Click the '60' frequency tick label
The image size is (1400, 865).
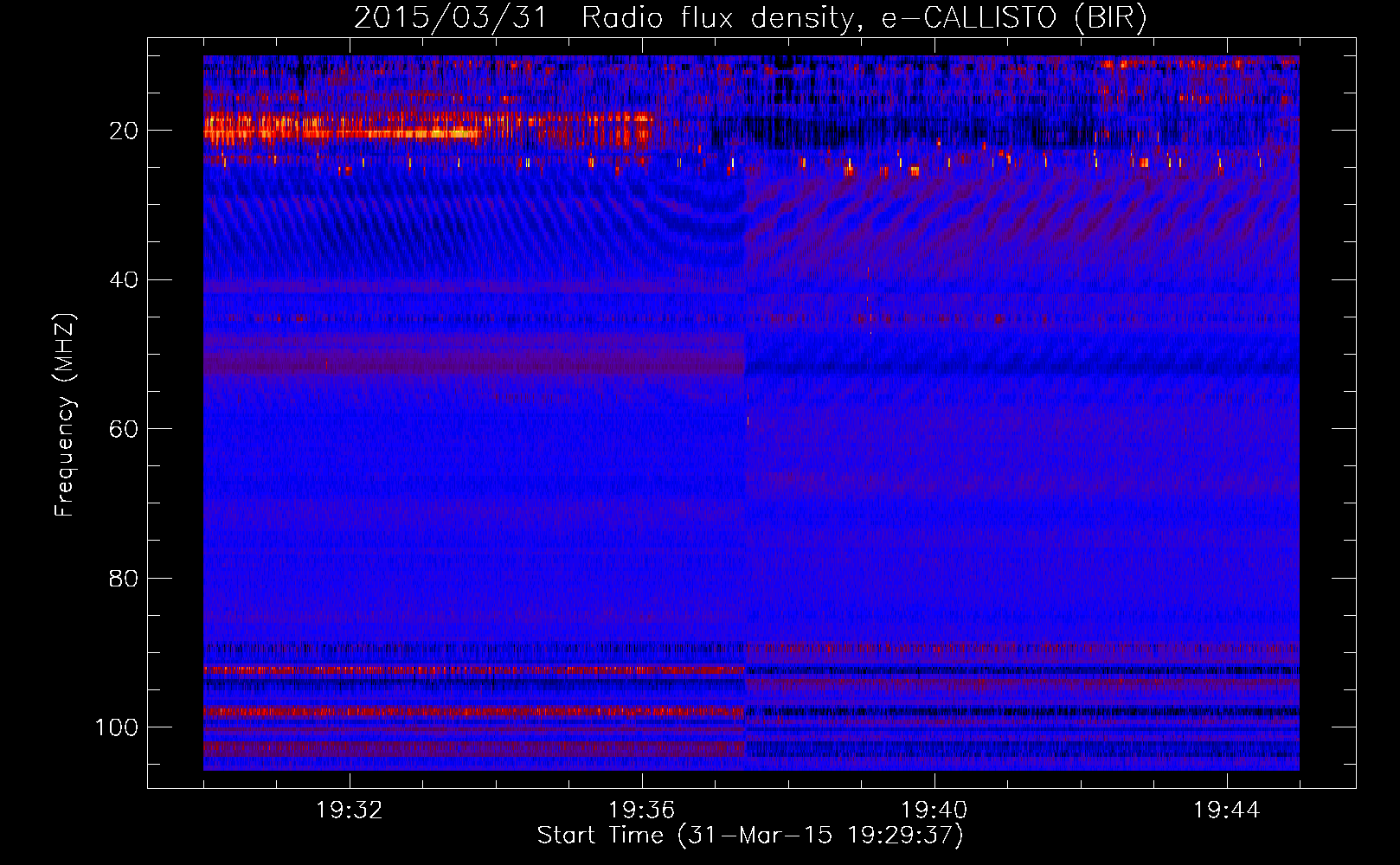[124, 429]
